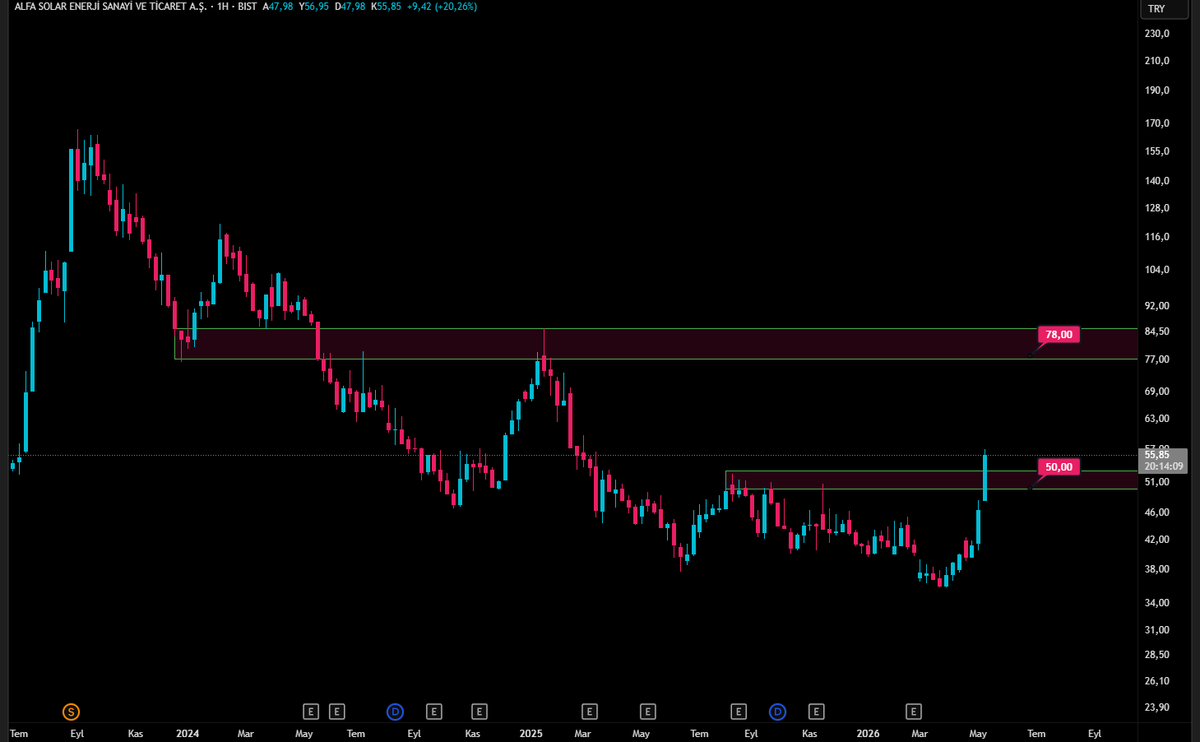The height and width of the screenshot is (742, 1200).
Task: Open the E earnings marker above Mar 2025
Action: pyautogui.click(x=589, y=712)
